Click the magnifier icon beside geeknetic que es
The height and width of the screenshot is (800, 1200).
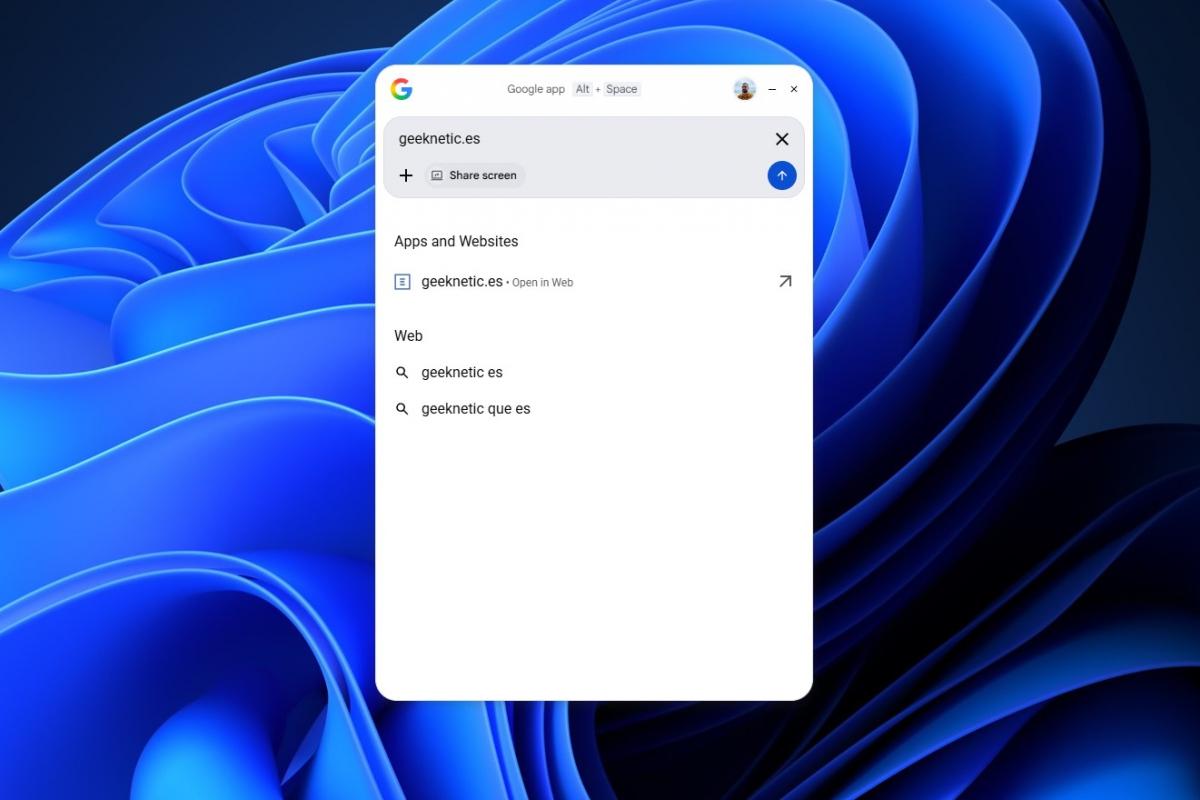point(402,408)
